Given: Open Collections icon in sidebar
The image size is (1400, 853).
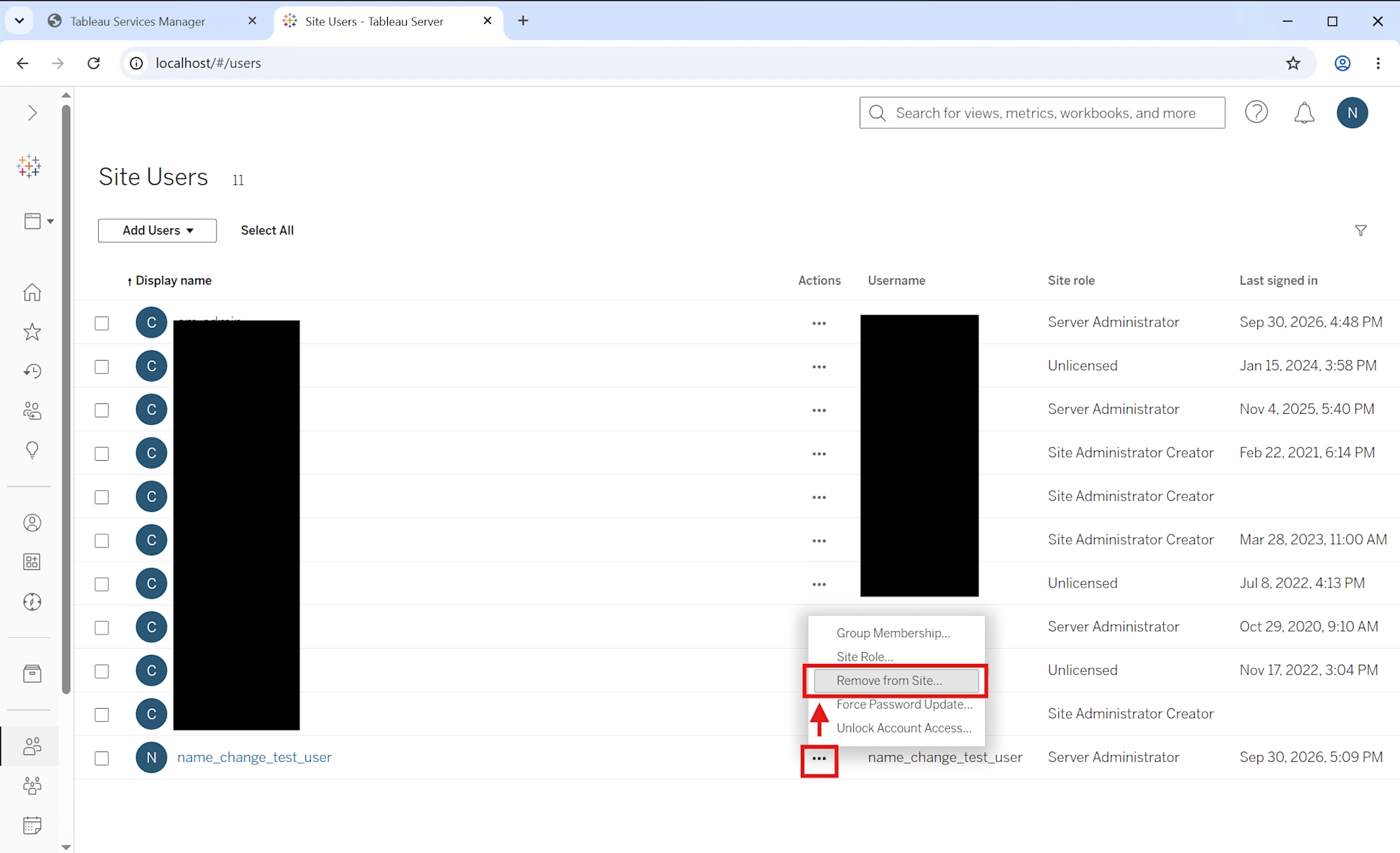Looking at the screenshot, I should [x=32, y=562].
